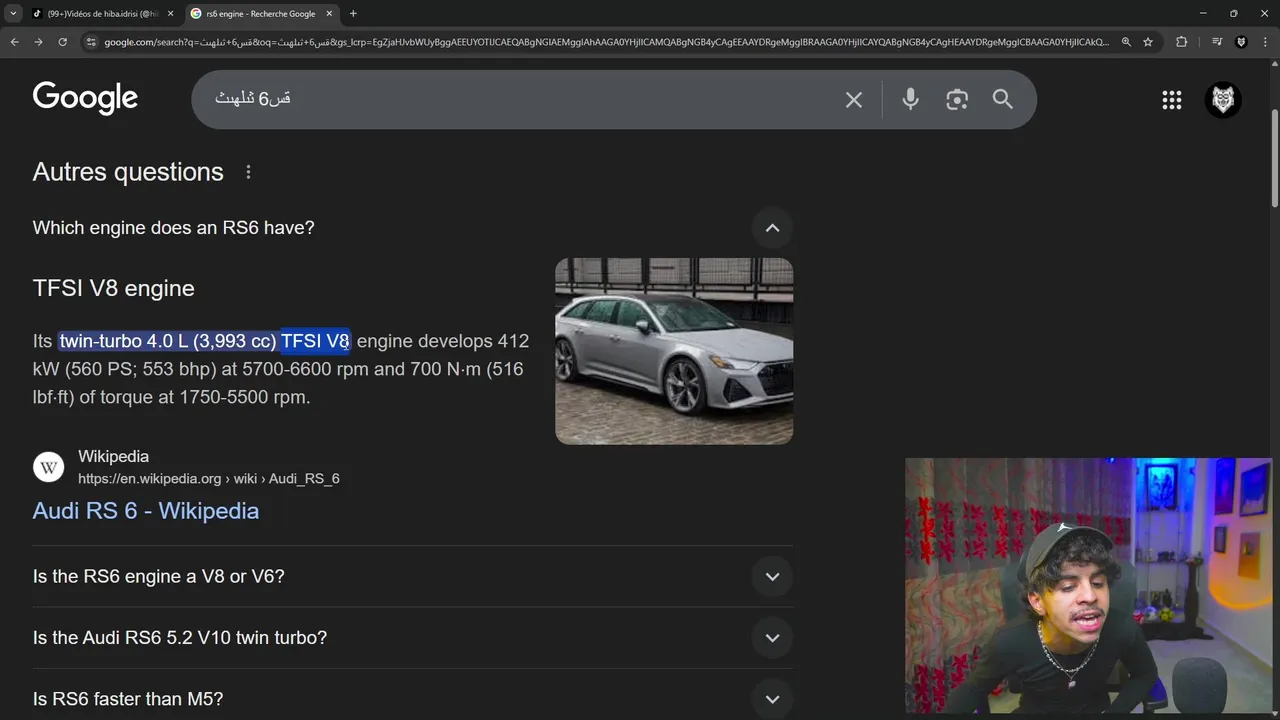1280x720 pixels.
Task: Click the browser address bar URL
Action: pyautogui.click(x=606, y=42)
